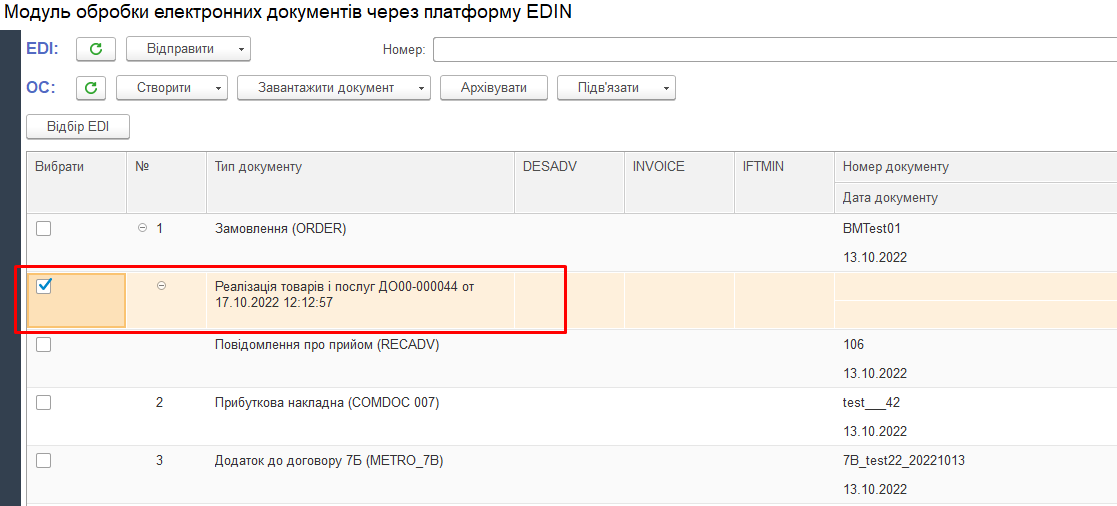Viewport: 1117px width, 506px height.
Task: Expand the Завантажити документ dropdown
Action: 333,88
